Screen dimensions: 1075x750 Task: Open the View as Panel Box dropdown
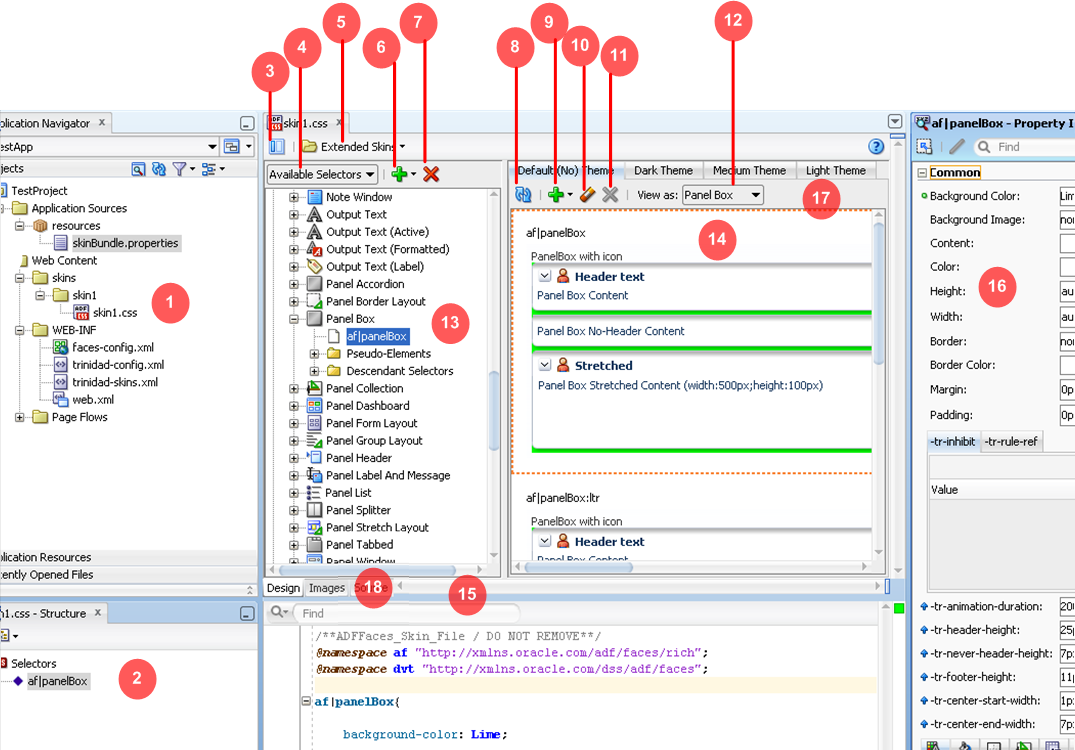coord(722,194)
